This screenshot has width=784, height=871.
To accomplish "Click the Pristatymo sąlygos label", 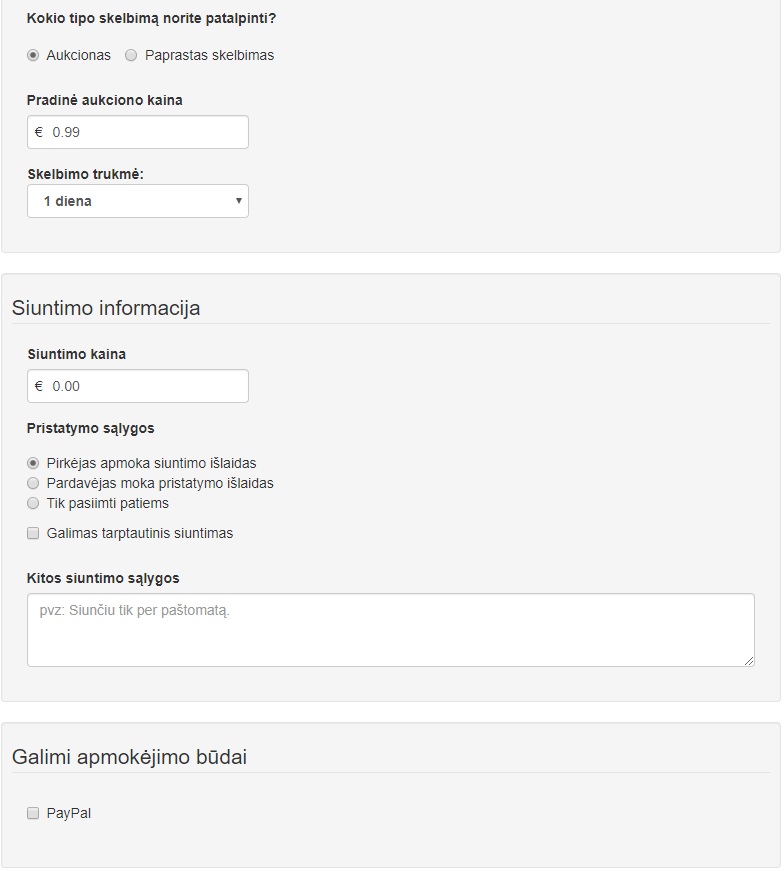I will pos(91,429).
